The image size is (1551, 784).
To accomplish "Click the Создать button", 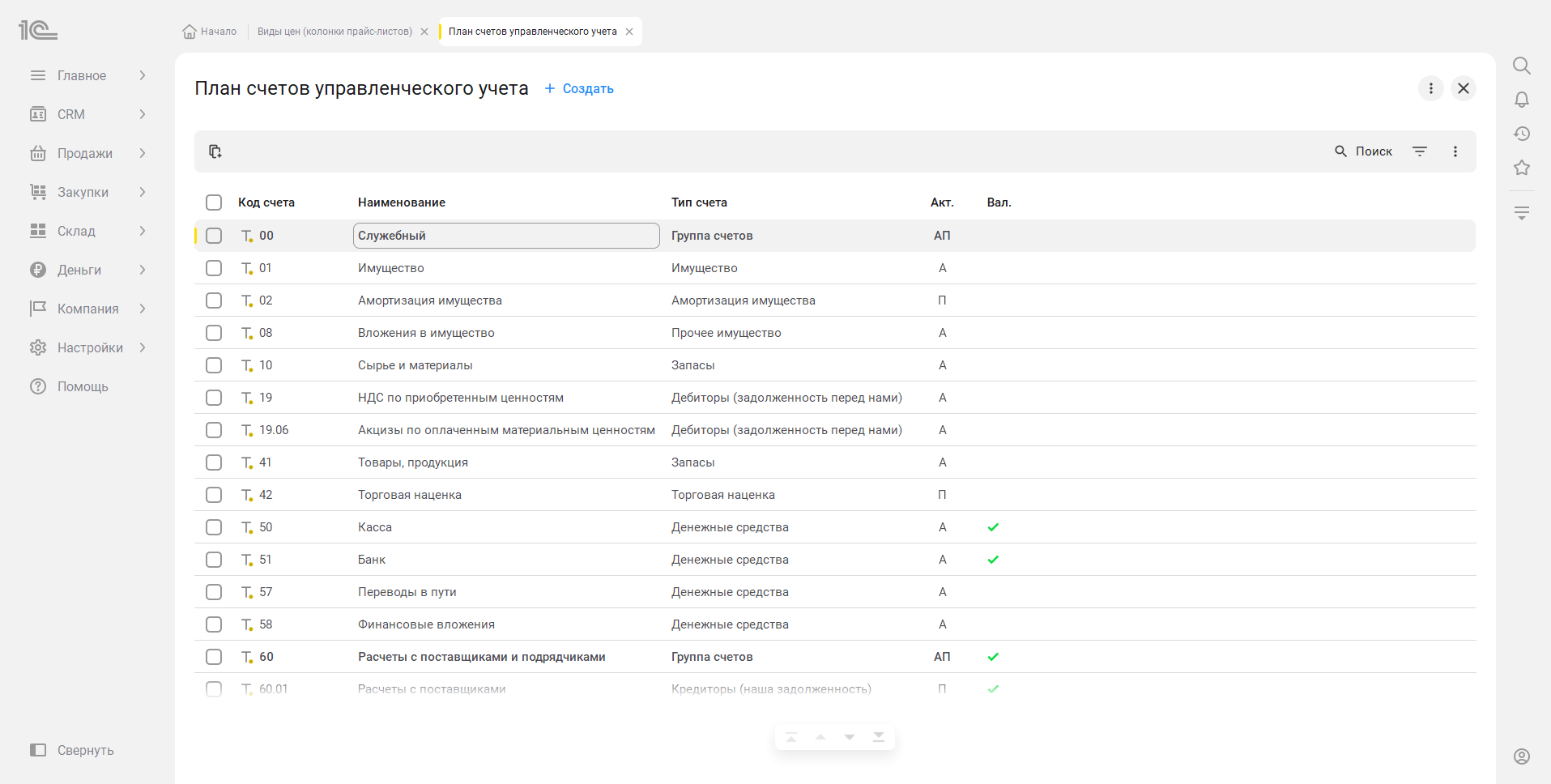I will tap(579, 88).
